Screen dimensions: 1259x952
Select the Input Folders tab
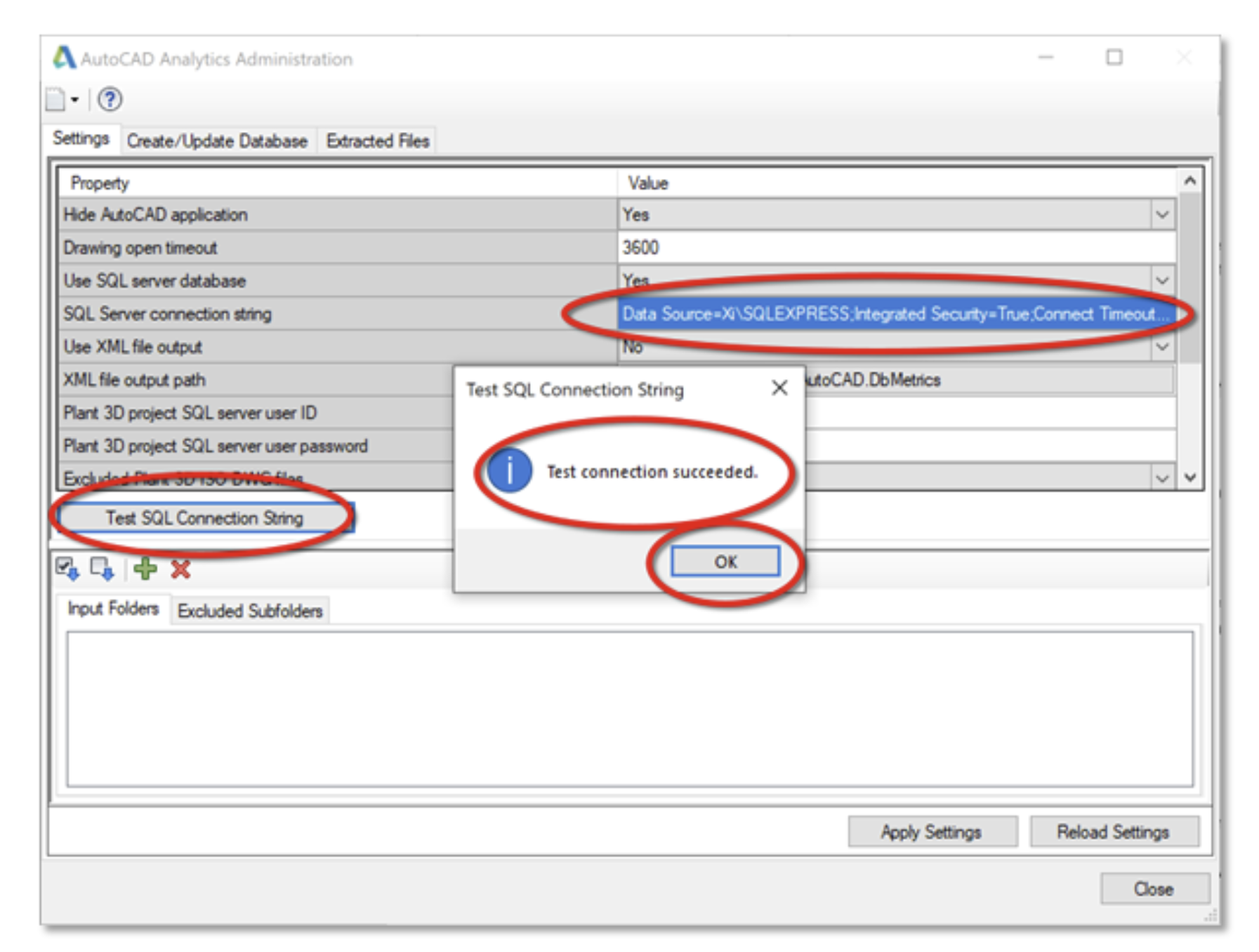click(x=113, y=608)
